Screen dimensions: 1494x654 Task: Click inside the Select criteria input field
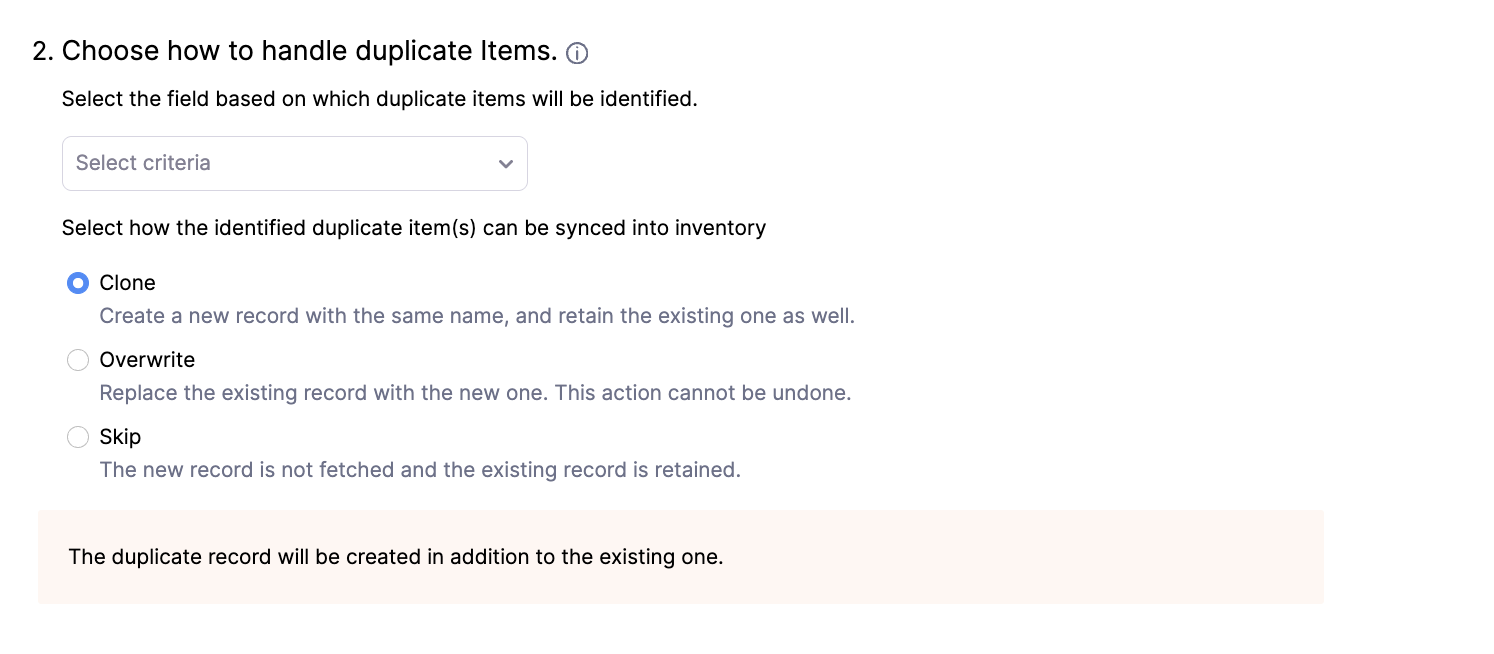[x=250, y=163]
